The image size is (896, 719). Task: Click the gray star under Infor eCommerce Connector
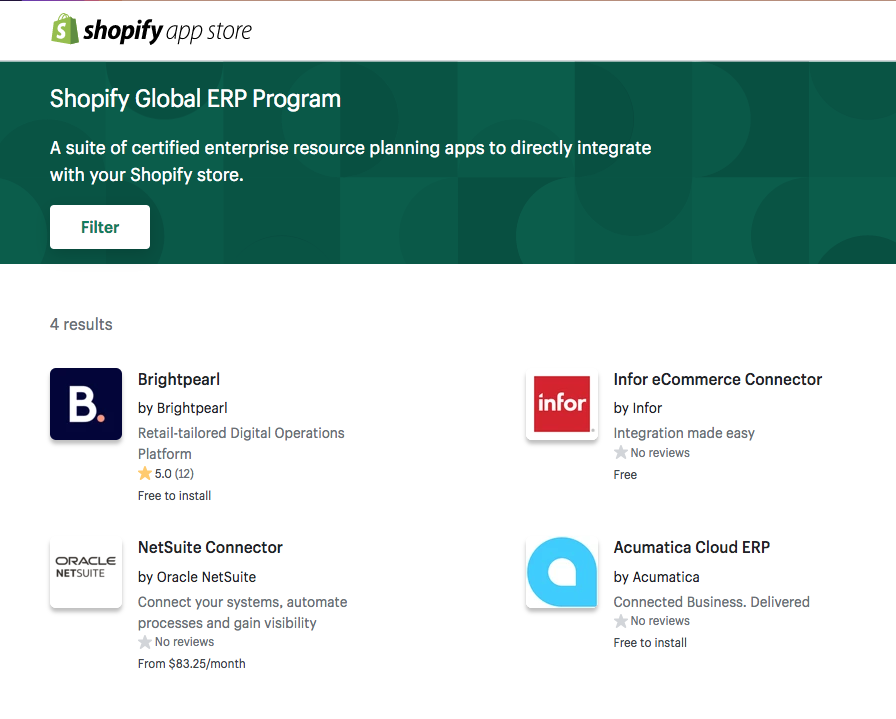(x=621, y=453)
